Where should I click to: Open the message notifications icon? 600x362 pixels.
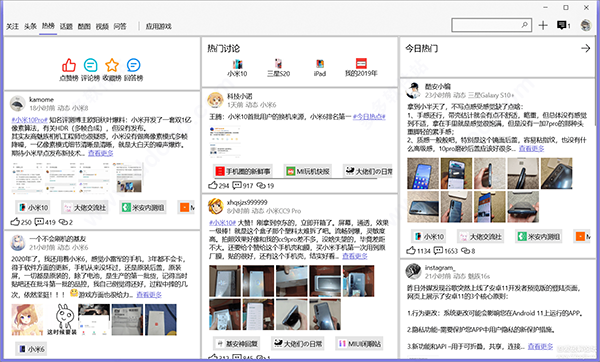tap(563, 25)
